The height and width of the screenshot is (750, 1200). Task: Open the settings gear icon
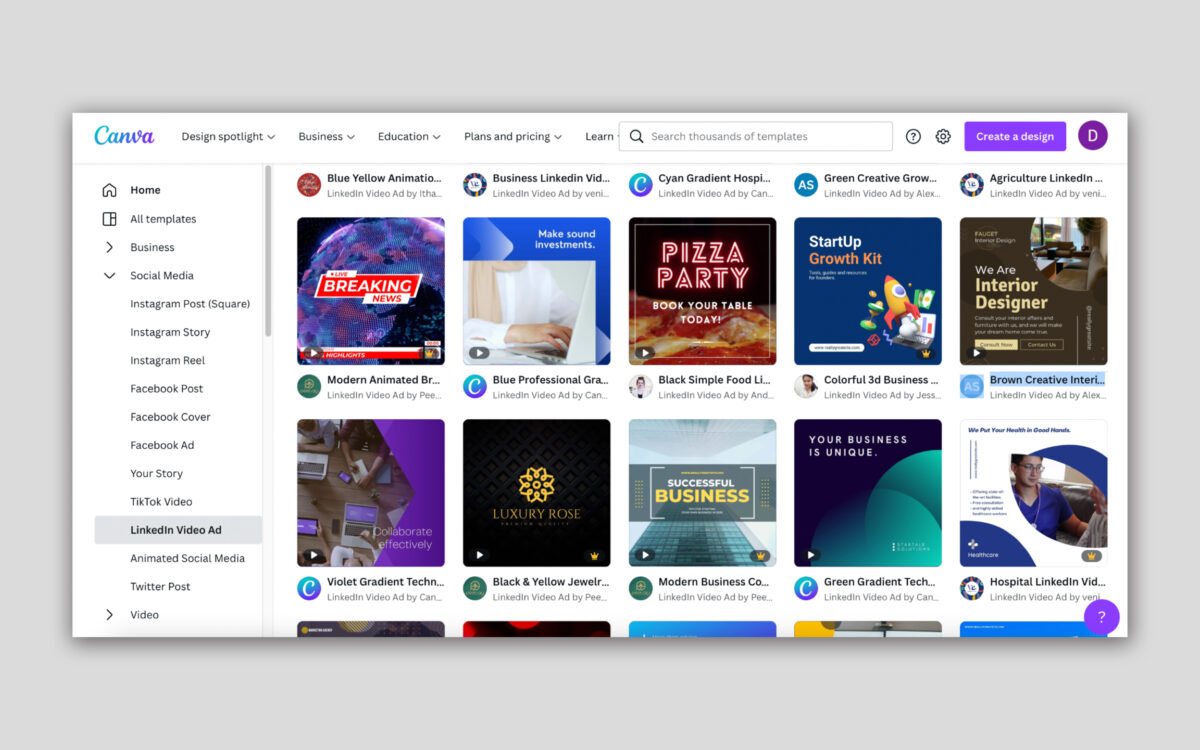[942, 136]
